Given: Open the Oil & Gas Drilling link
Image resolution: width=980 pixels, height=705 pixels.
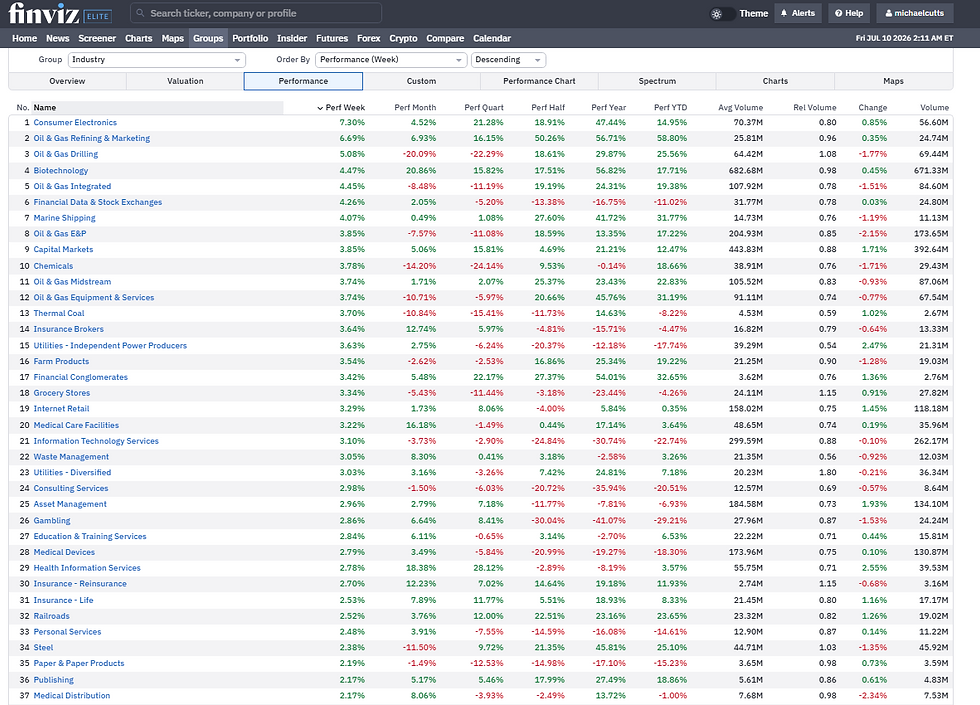Looking at the screenshot, I should click(66, 154).
